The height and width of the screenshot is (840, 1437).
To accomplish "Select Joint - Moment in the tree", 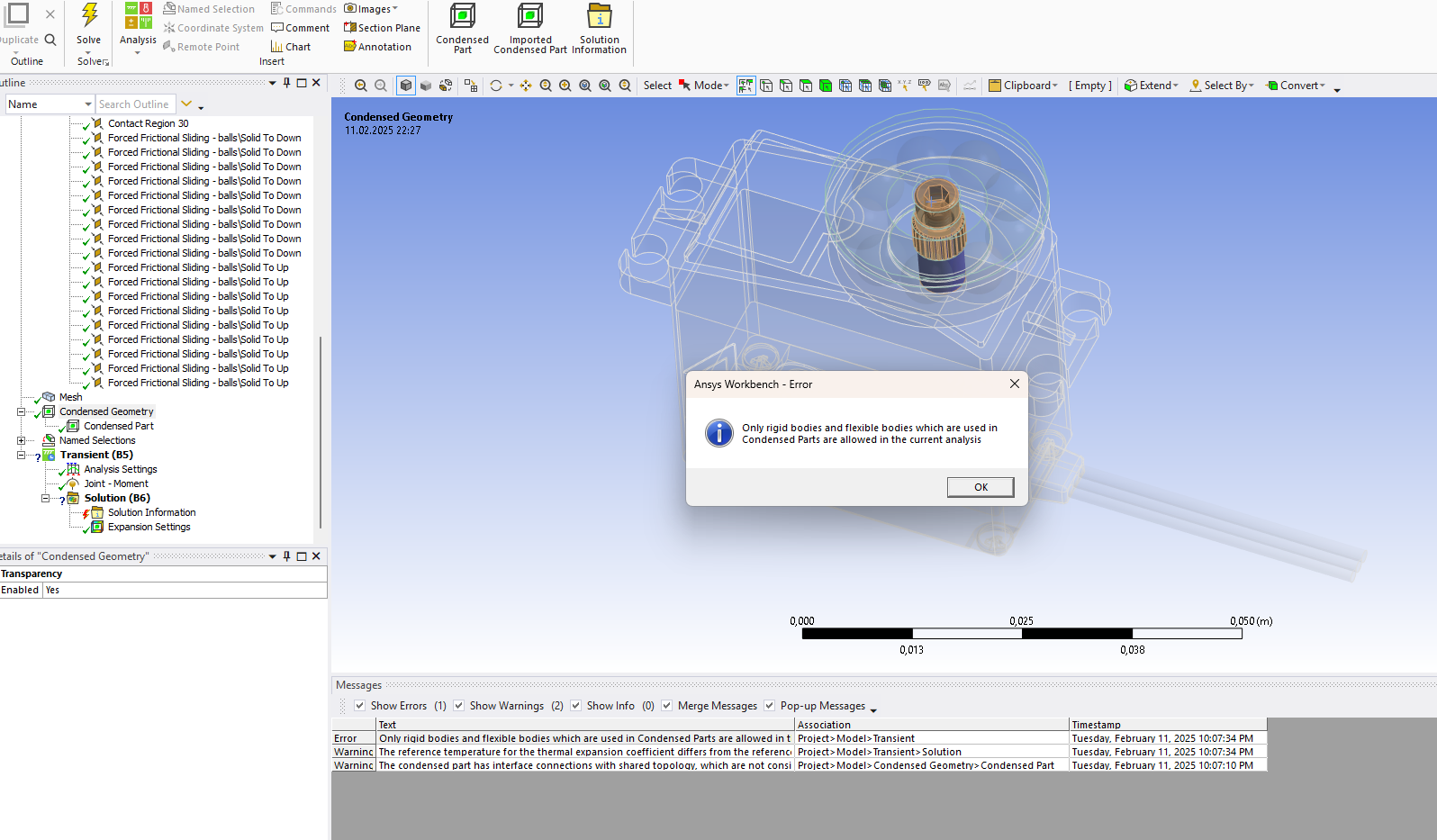I will 116,483.
